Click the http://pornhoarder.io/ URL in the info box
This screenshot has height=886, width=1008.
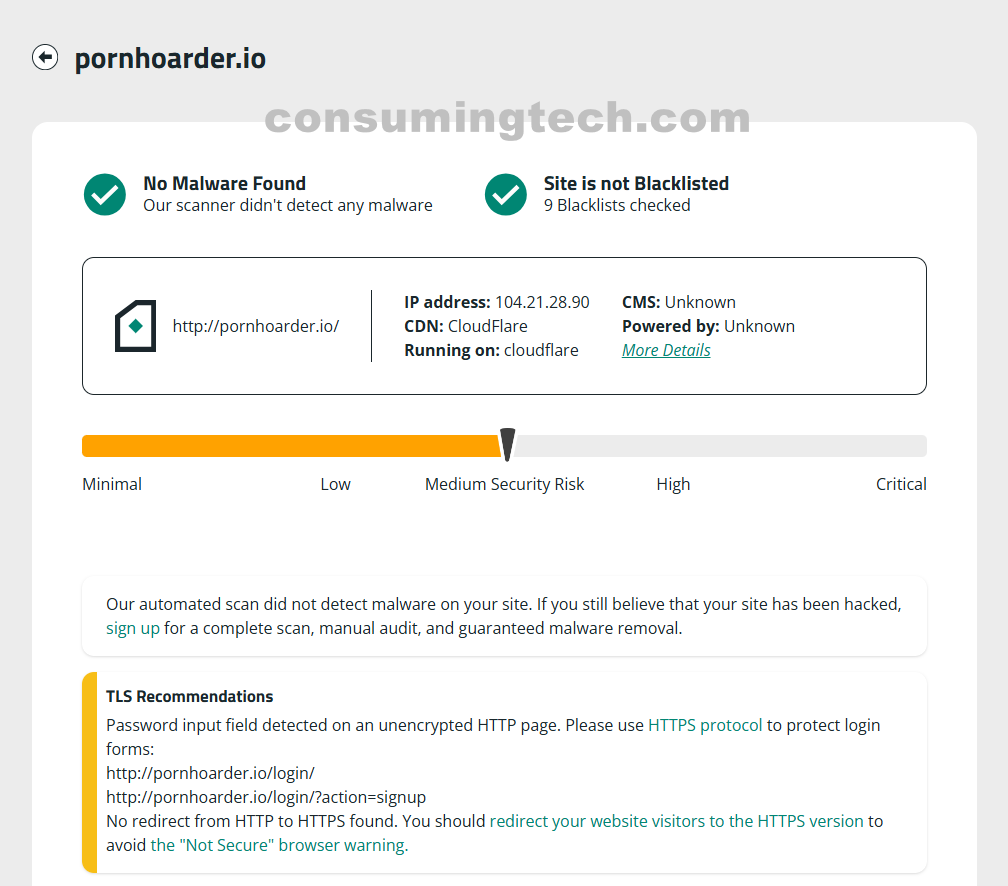[x=256, y=326]
